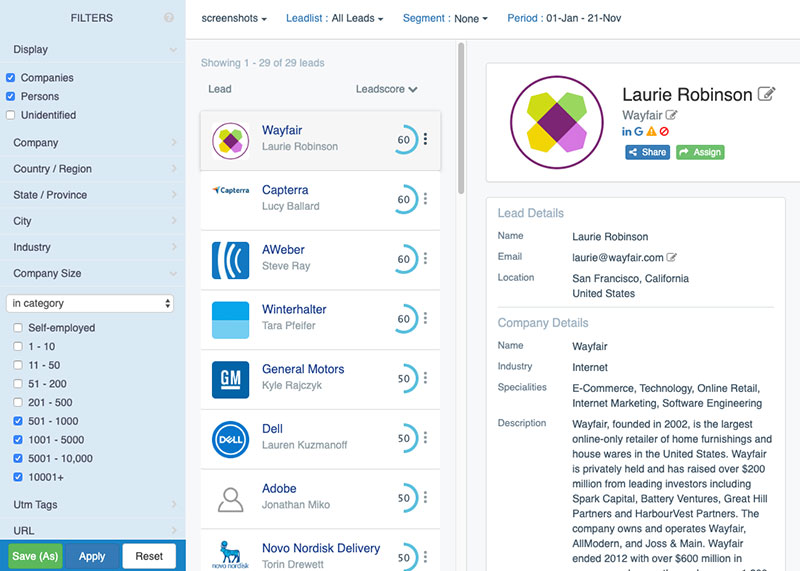Screen dimensions: 800x571
Task: Open the three-dot menu for Dell lead
Action: tap(426, 438)
